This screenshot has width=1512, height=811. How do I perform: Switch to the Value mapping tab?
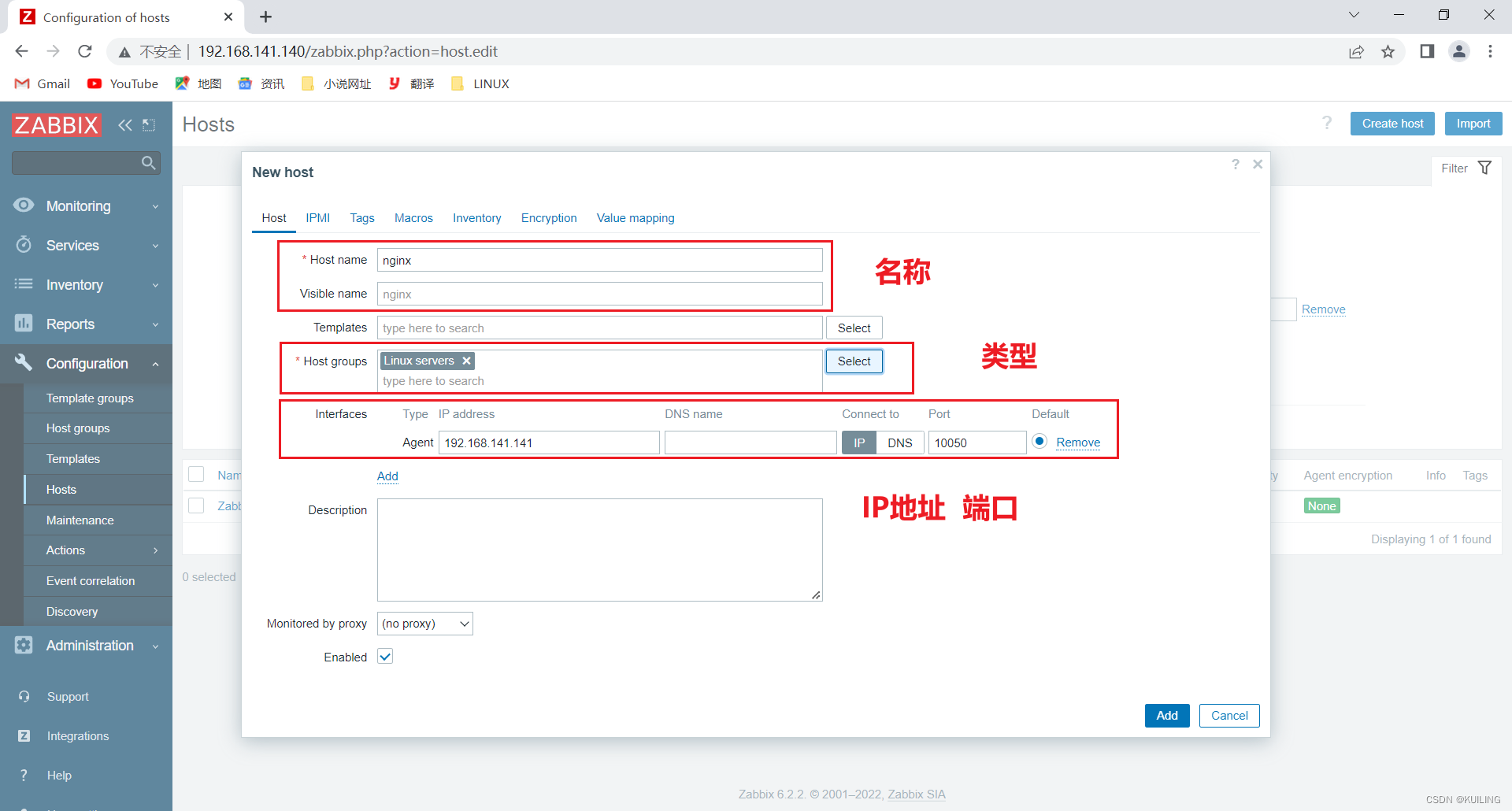pos(636,218)
